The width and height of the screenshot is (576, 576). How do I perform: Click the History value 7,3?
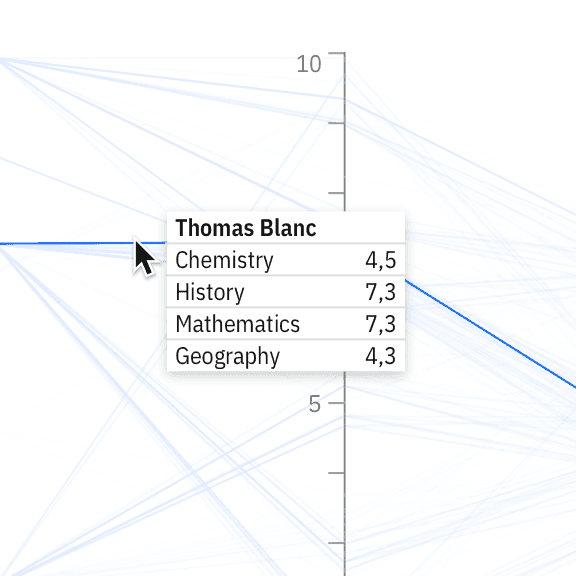click(x=381, y=292)
